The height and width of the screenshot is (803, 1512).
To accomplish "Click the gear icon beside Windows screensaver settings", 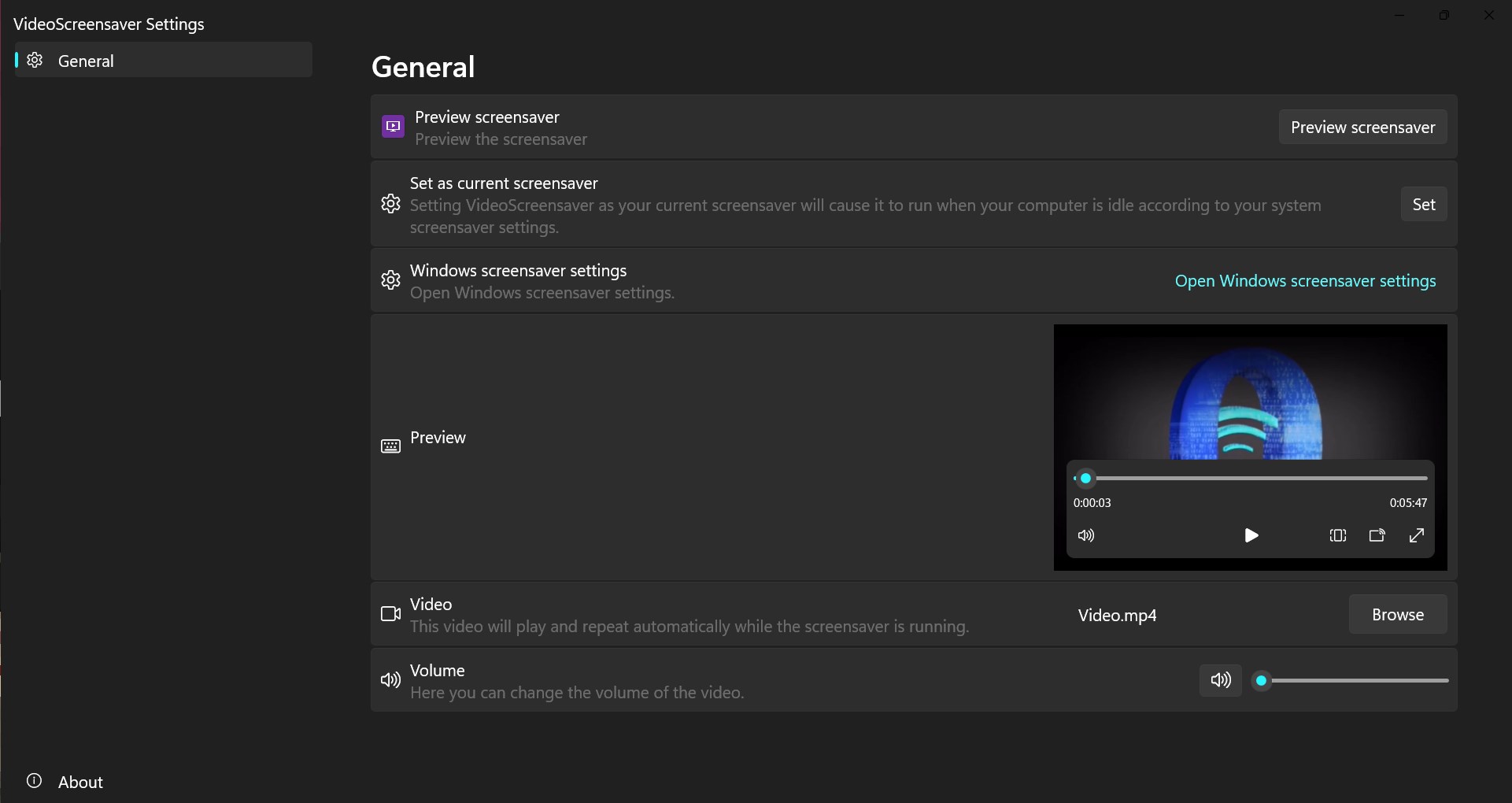I will click(x=390, y=280).
